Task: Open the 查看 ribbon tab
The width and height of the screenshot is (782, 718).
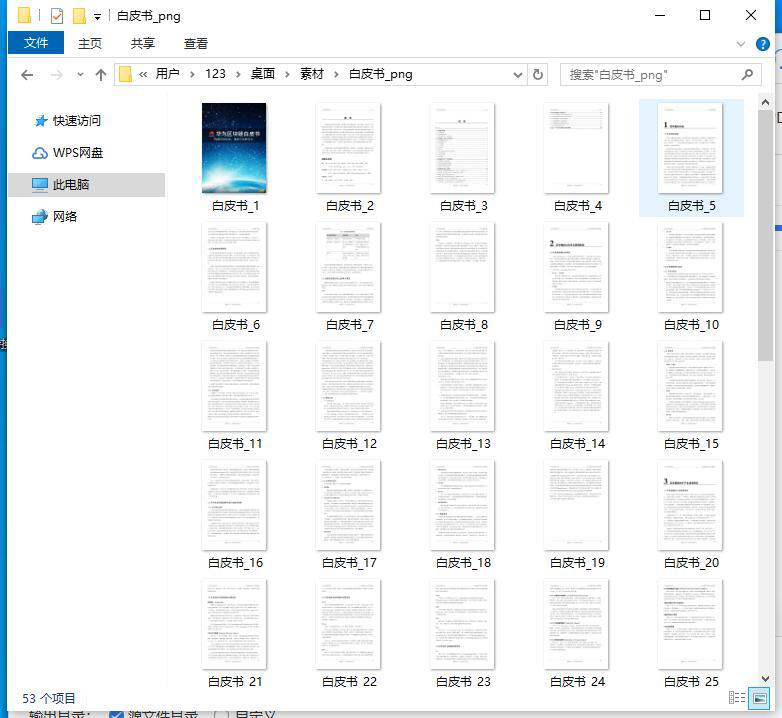Action: 196,43
